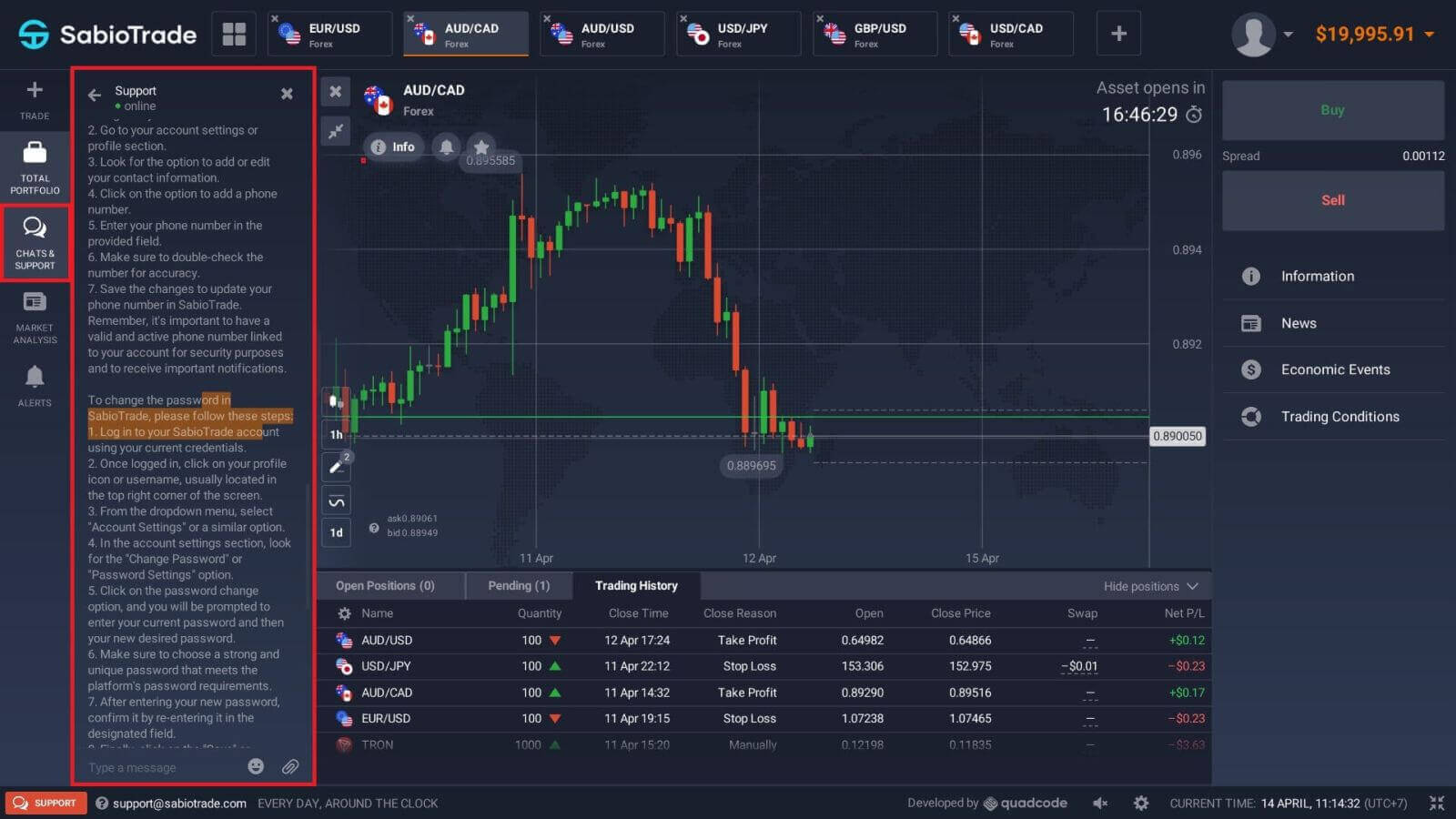Switch to the Pending (1) tab
The width and height of the screenshot is (1456, 819).
pos(519,586)
